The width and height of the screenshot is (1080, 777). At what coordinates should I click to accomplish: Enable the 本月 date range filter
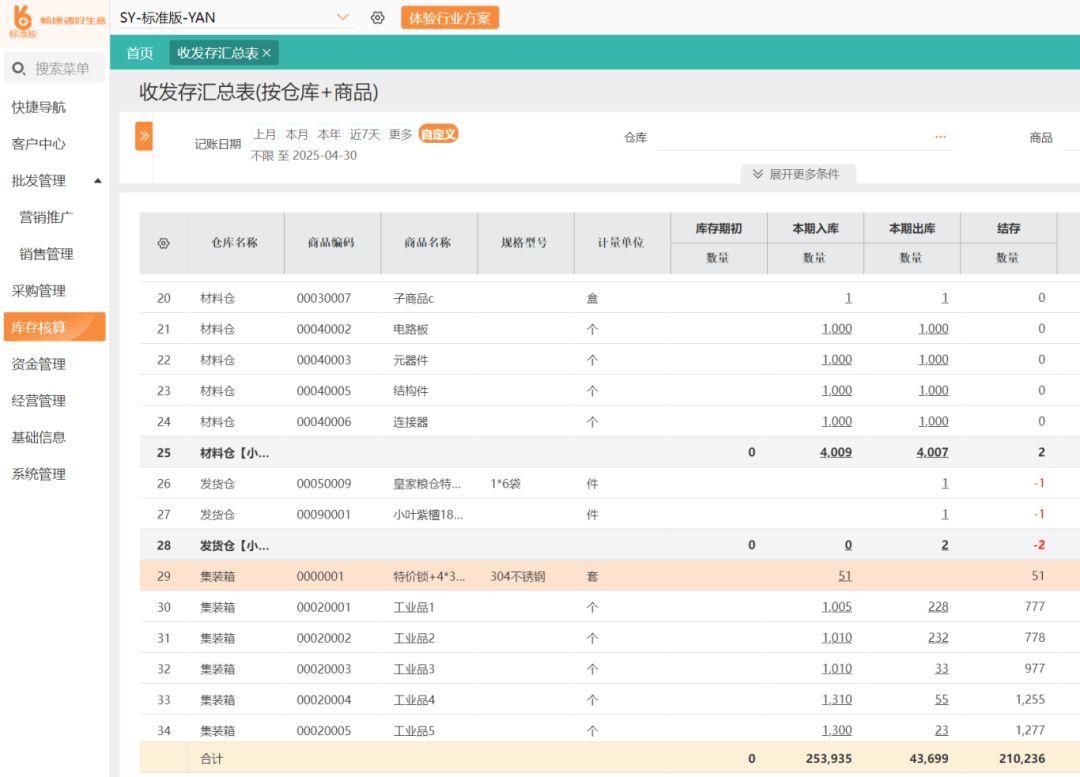(296, 132)
